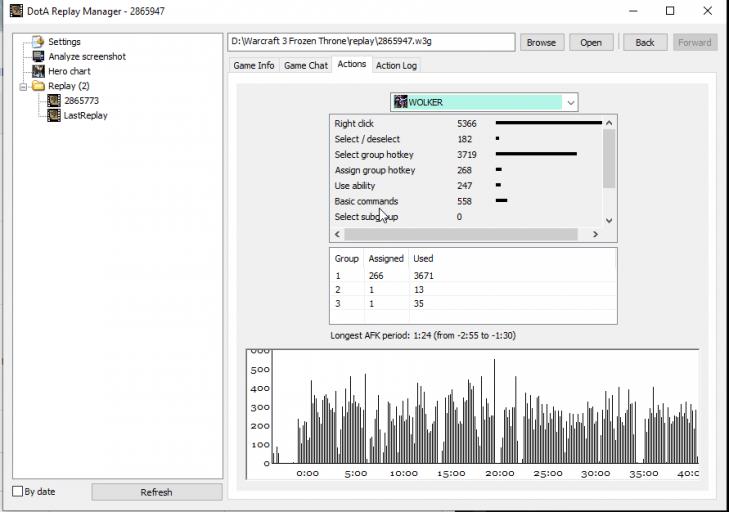Click the 20:00 label on the chart
Screen dimensions: 729x512
(x=500, y=473)
